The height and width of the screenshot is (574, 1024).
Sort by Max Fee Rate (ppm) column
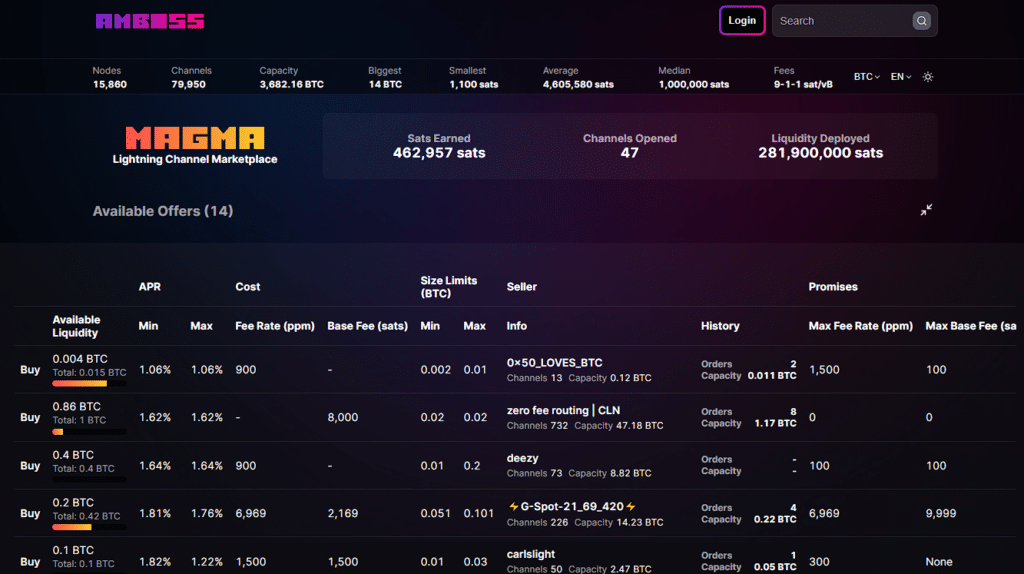click(x=861, y=326)
